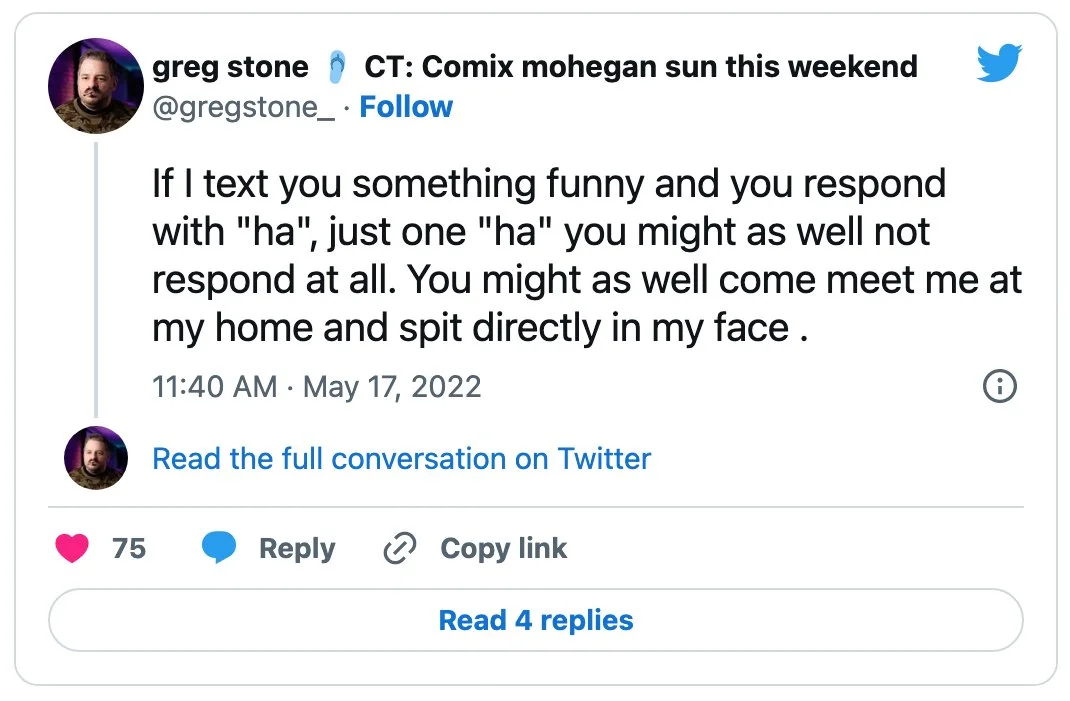
Task: Click the 11:40 AM May 17, 2022 timestamp
Action: (x=316, y=386)
